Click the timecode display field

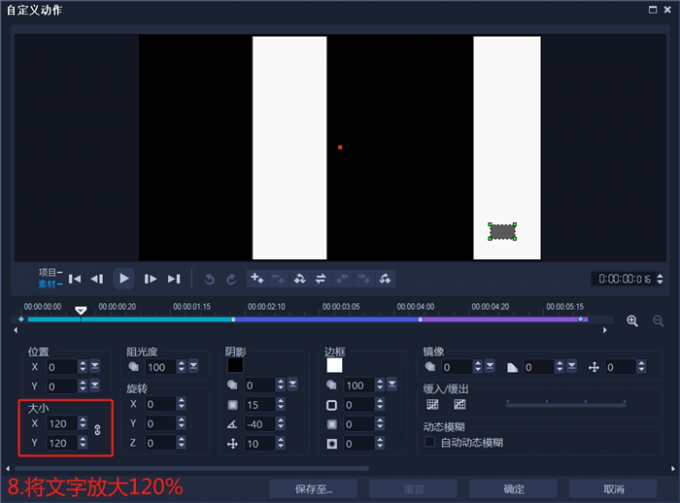pos(624,278)
